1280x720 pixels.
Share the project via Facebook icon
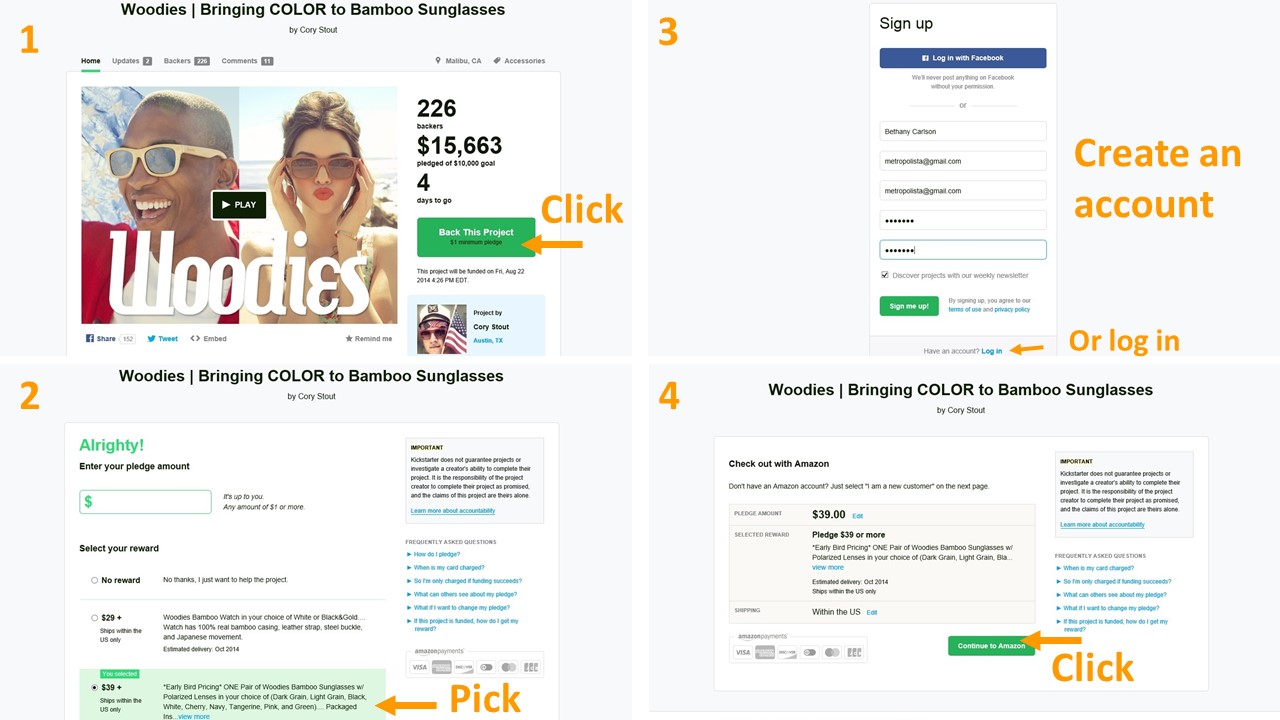click(x=90, y=339)
